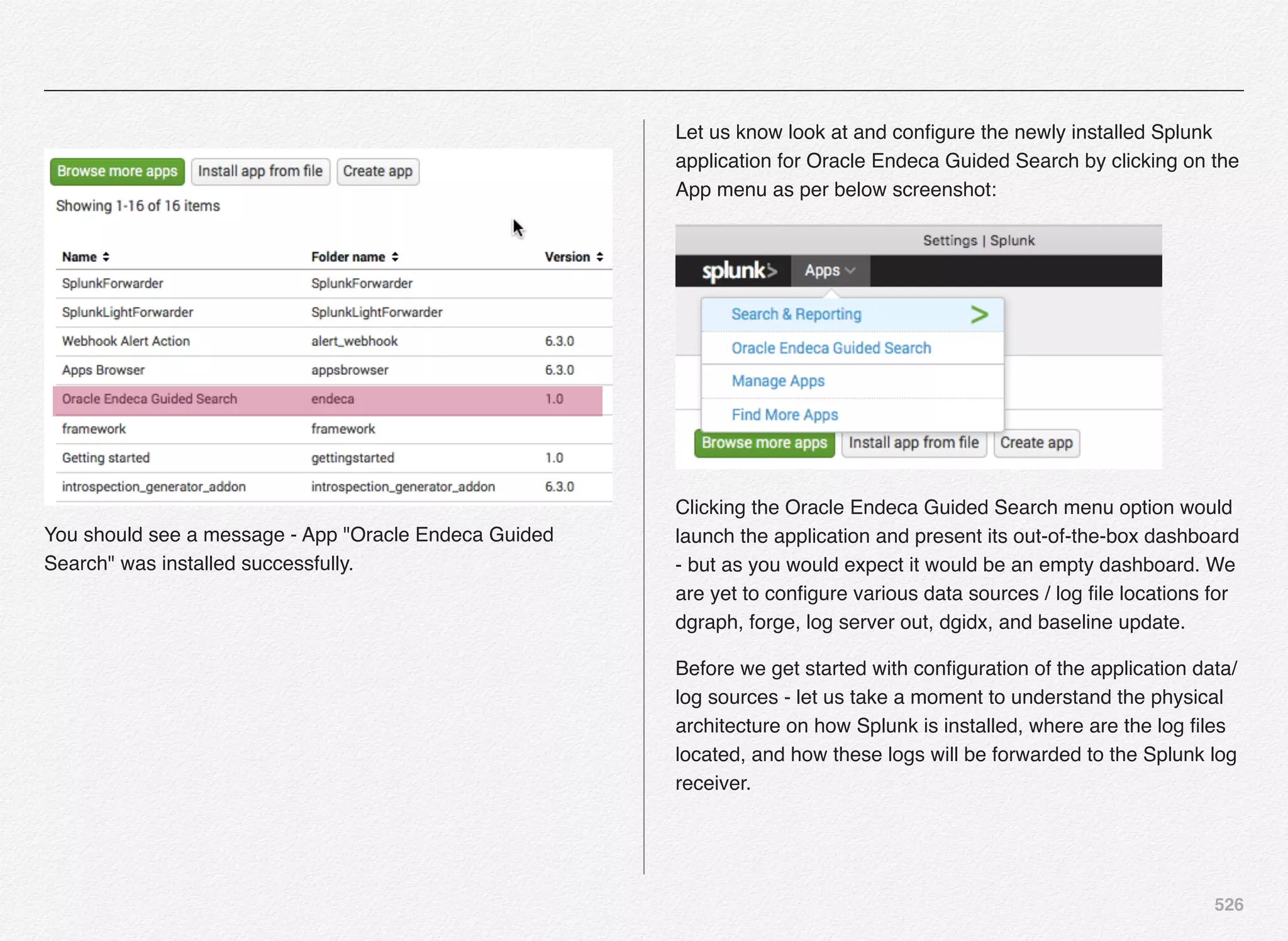Click the Showing 1-16 of 16 items text
The image size is (1288, 941).
138,206
